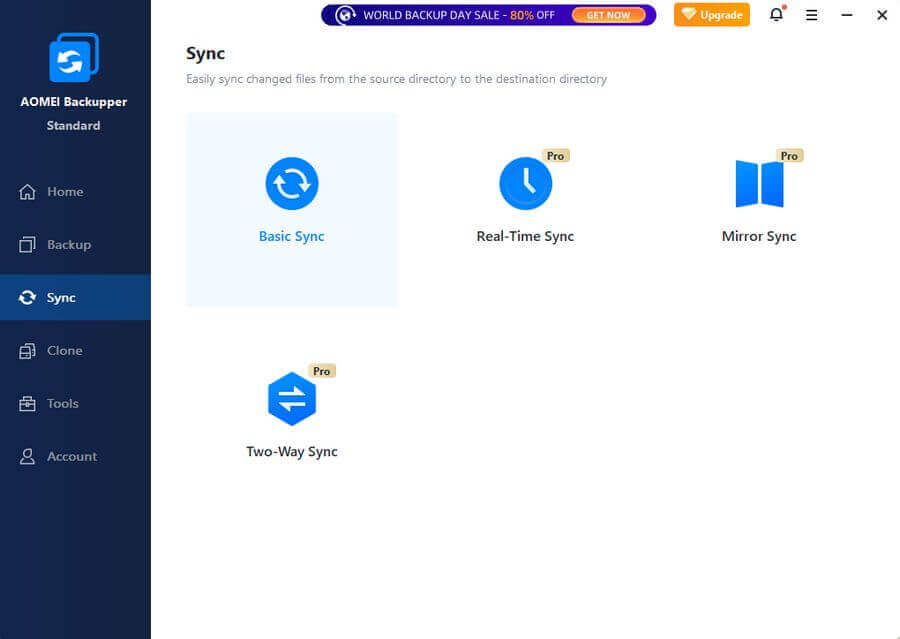Click the Mirror Sync text label
The width and height of the screenshot is (900, 639).
(759, 237)
